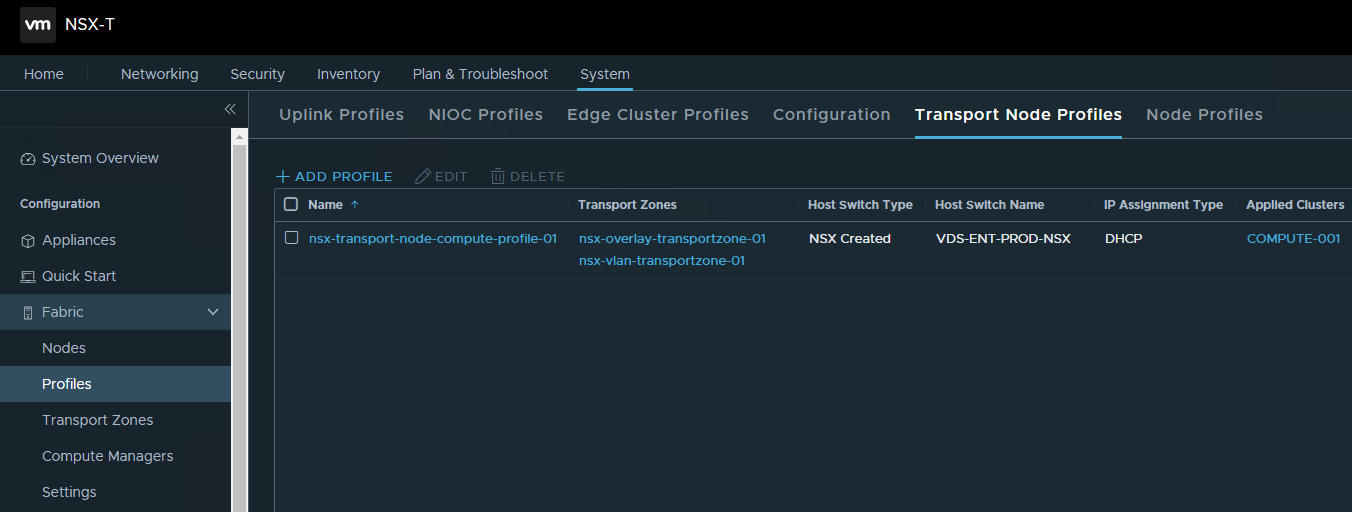Open NIOC Profiles tab
The width and height of the screenshot is (1352, 512).
[486, 115]
